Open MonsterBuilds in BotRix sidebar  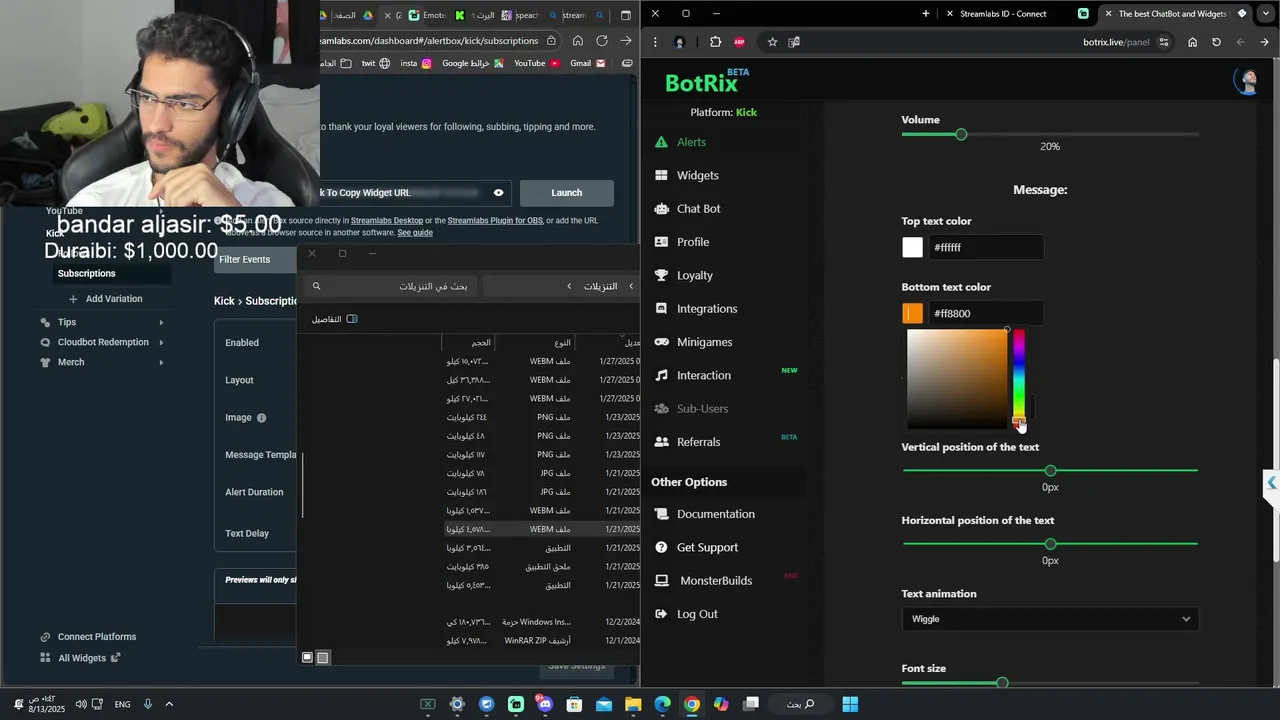[703, 581]
